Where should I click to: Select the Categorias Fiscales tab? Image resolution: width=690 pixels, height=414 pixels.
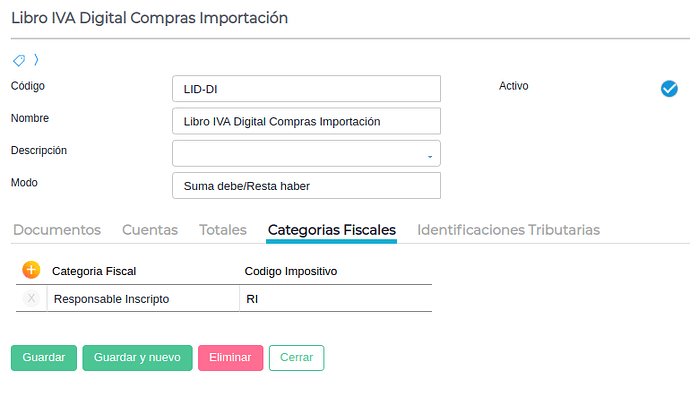[x=332, y=230]
